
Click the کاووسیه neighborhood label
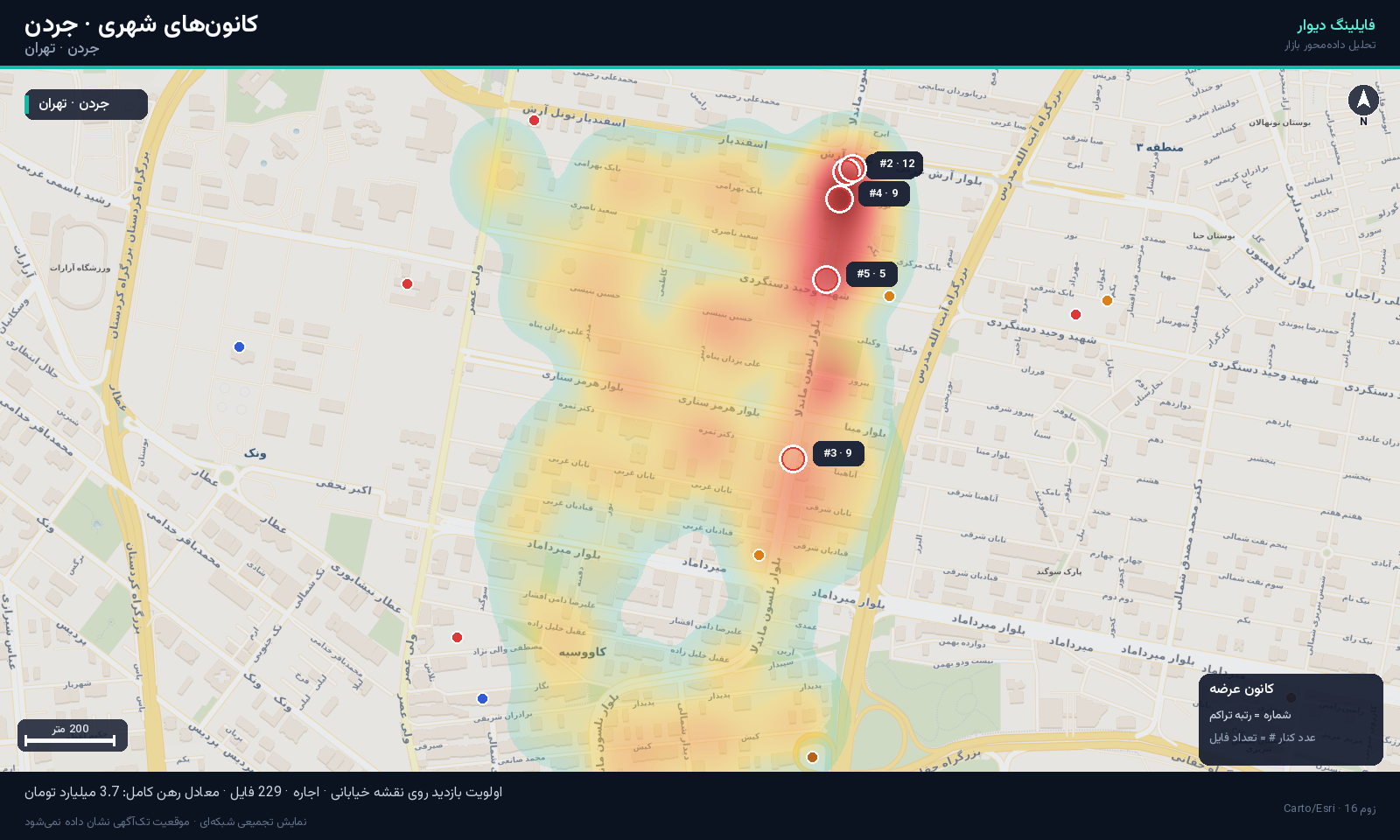click(x=582, y=652)
